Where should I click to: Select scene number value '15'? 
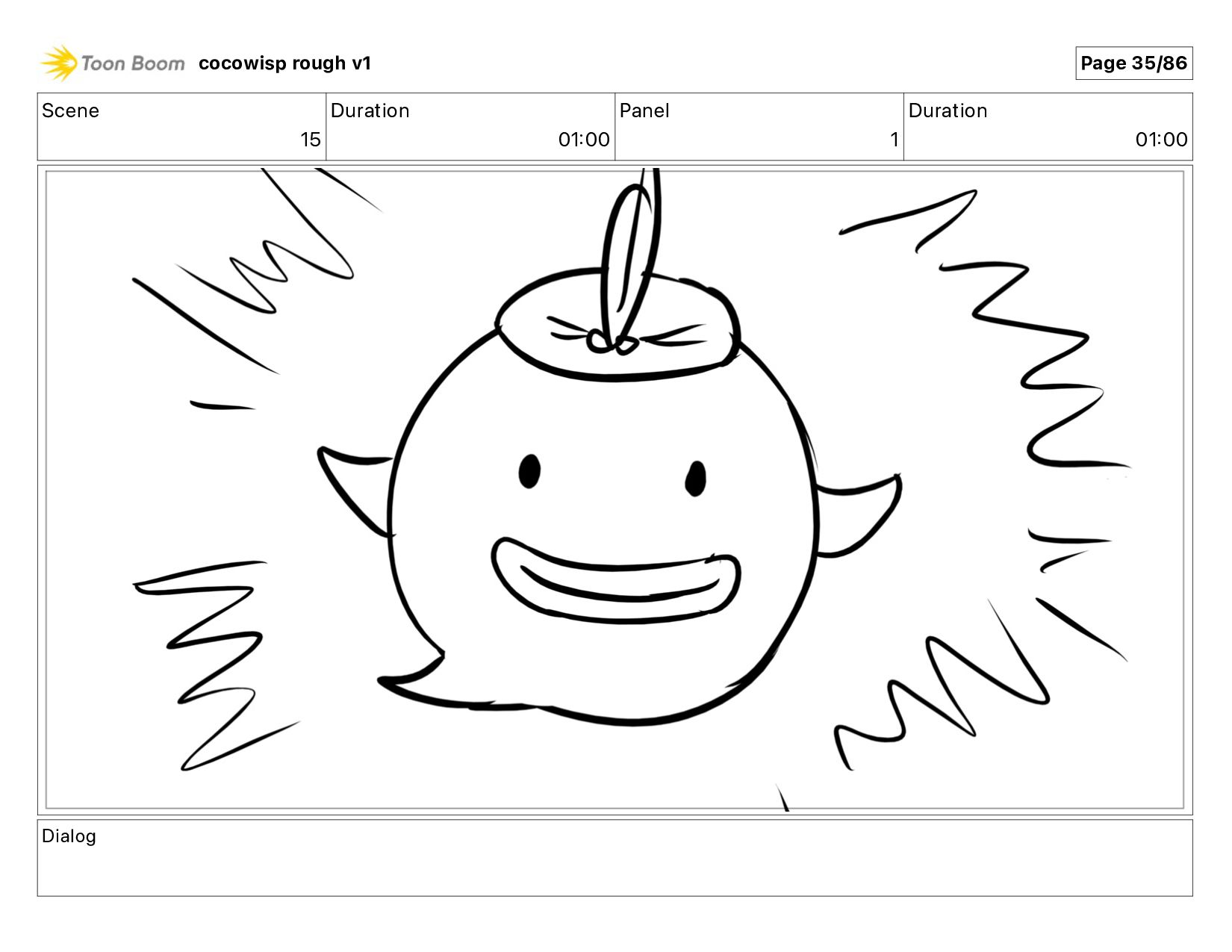pyautogui.click(x=311, y=140)
